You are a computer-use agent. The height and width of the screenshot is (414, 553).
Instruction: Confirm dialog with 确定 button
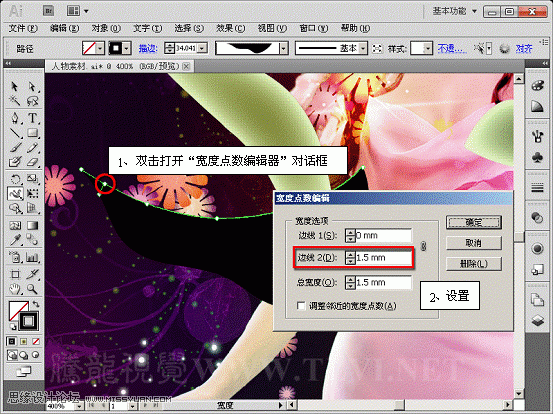(474, 222)
